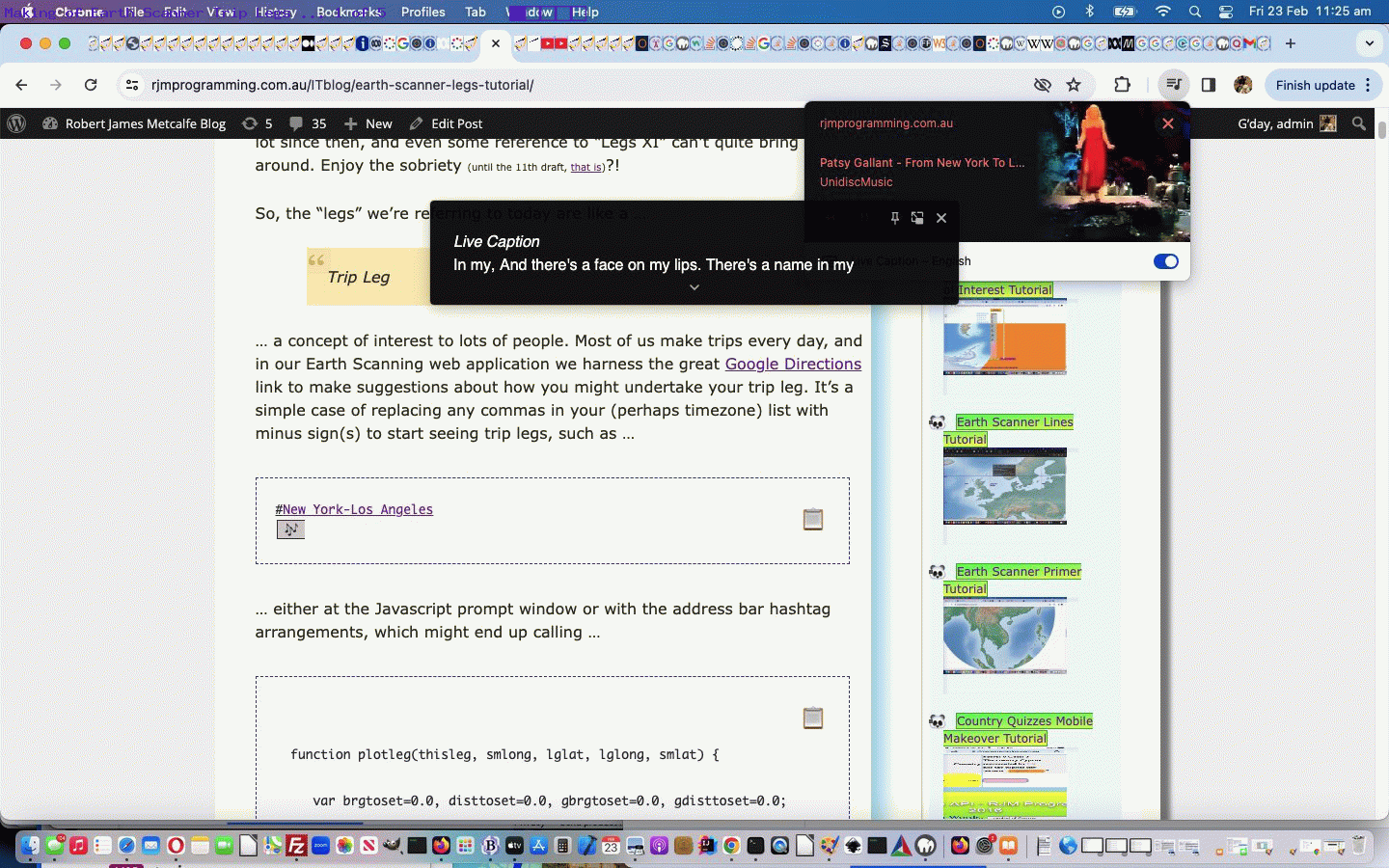Click Earth Scanner Lines Tutorial thumbnail image
The width and height of the screenshot is (1389, 868).
(x=1005, y=486)
